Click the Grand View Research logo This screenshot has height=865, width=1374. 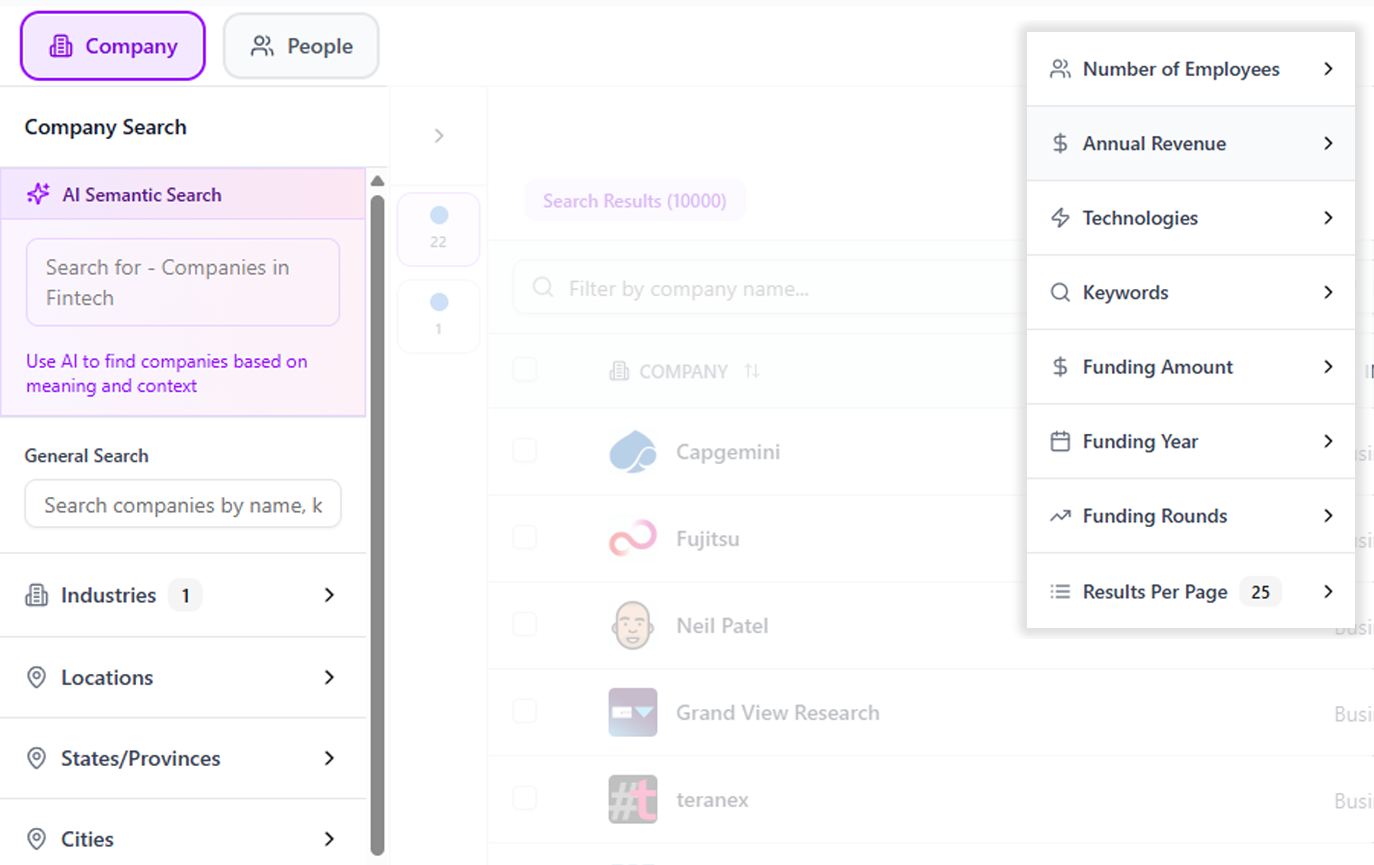632,713
